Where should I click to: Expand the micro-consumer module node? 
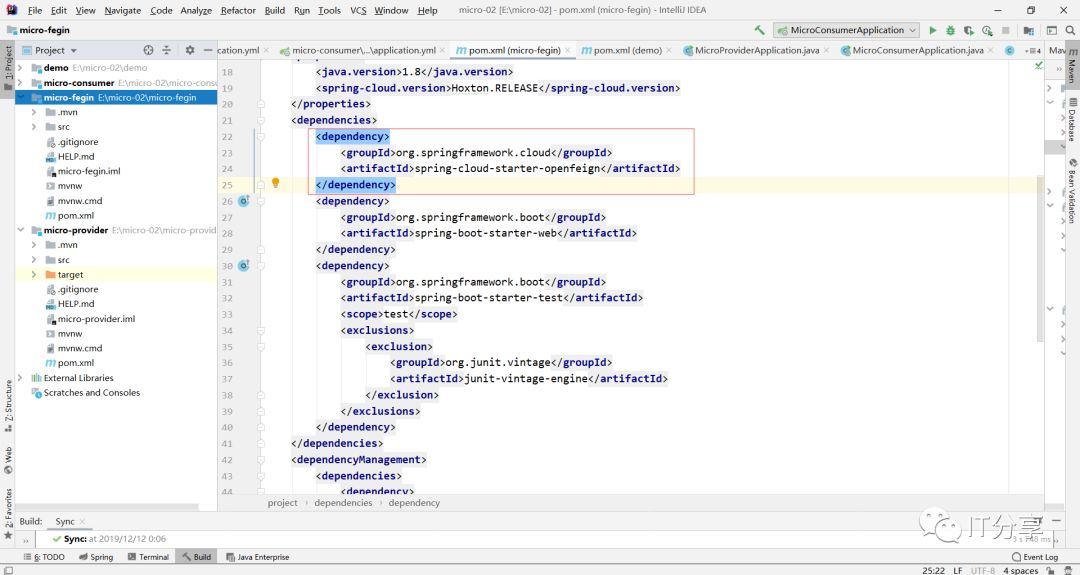[x=20, y=83]
